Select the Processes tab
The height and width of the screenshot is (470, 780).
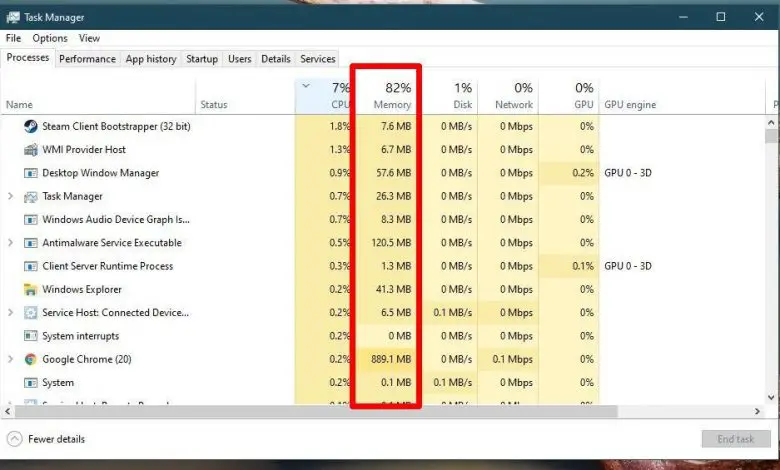(28, 58)
